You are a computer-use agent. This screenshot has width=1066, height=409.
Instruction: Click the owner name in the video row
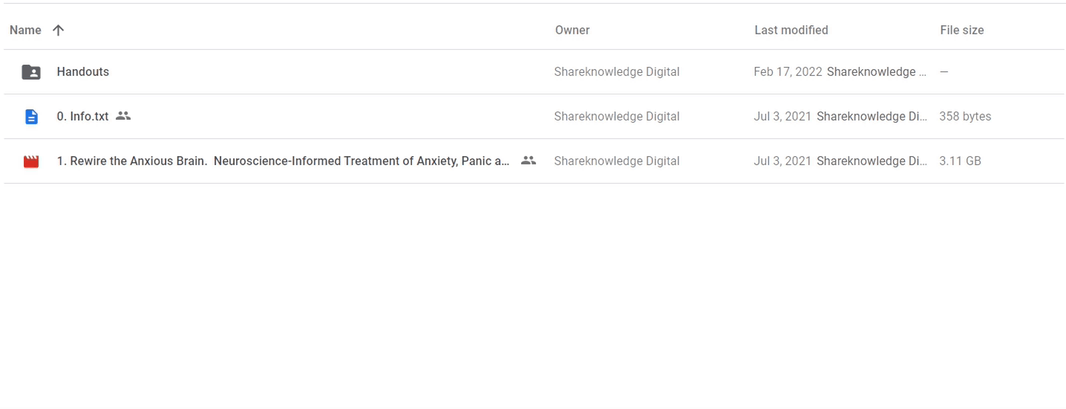(616, 161)
